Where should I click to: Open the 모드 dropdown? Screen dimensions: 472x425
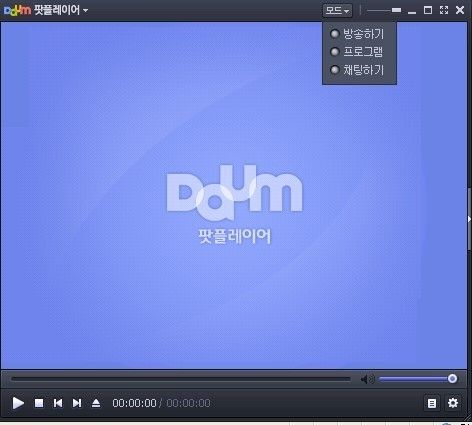337,11
